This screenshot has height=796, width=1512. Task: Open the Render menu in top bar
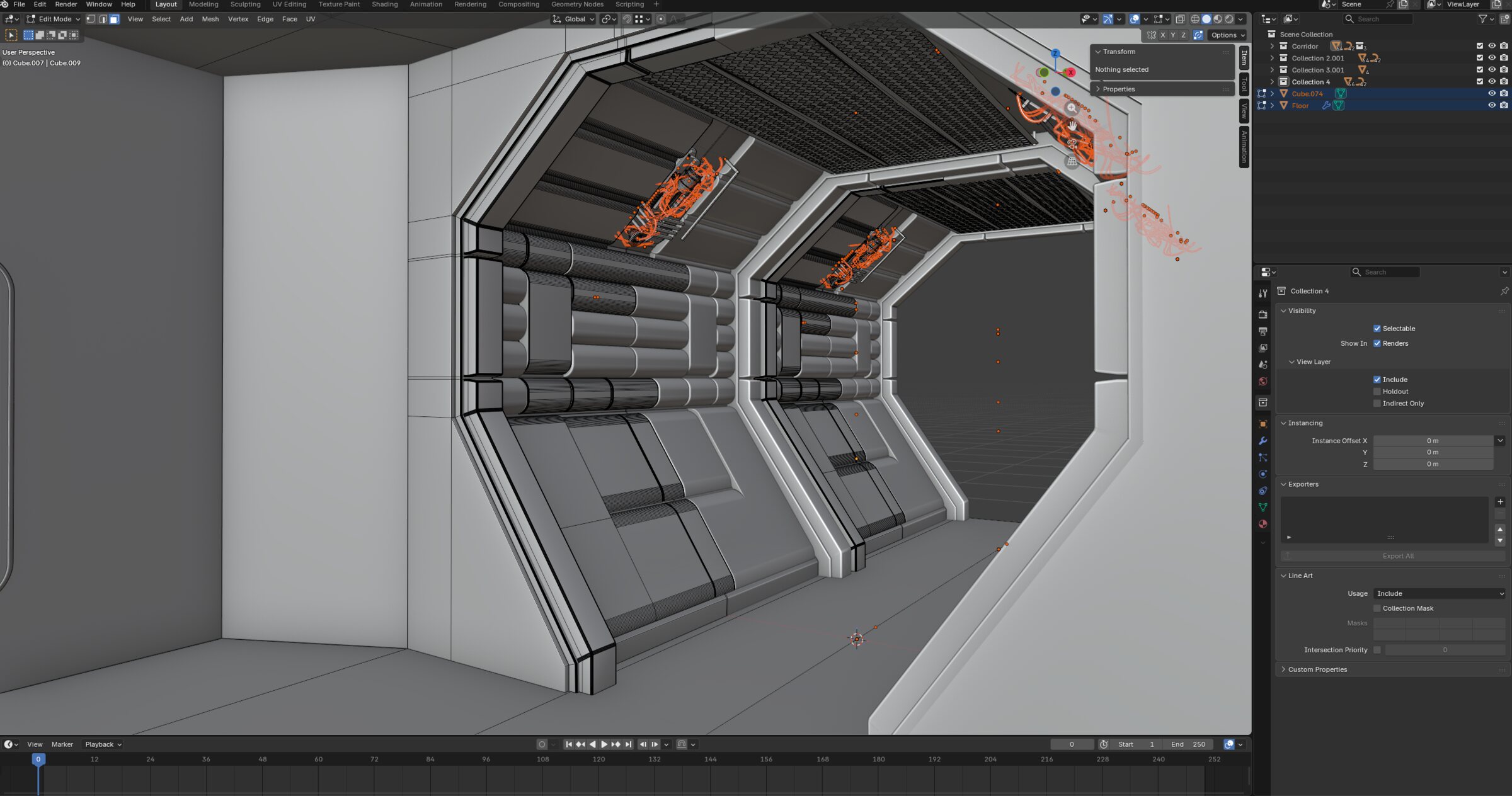coord(66,4)
